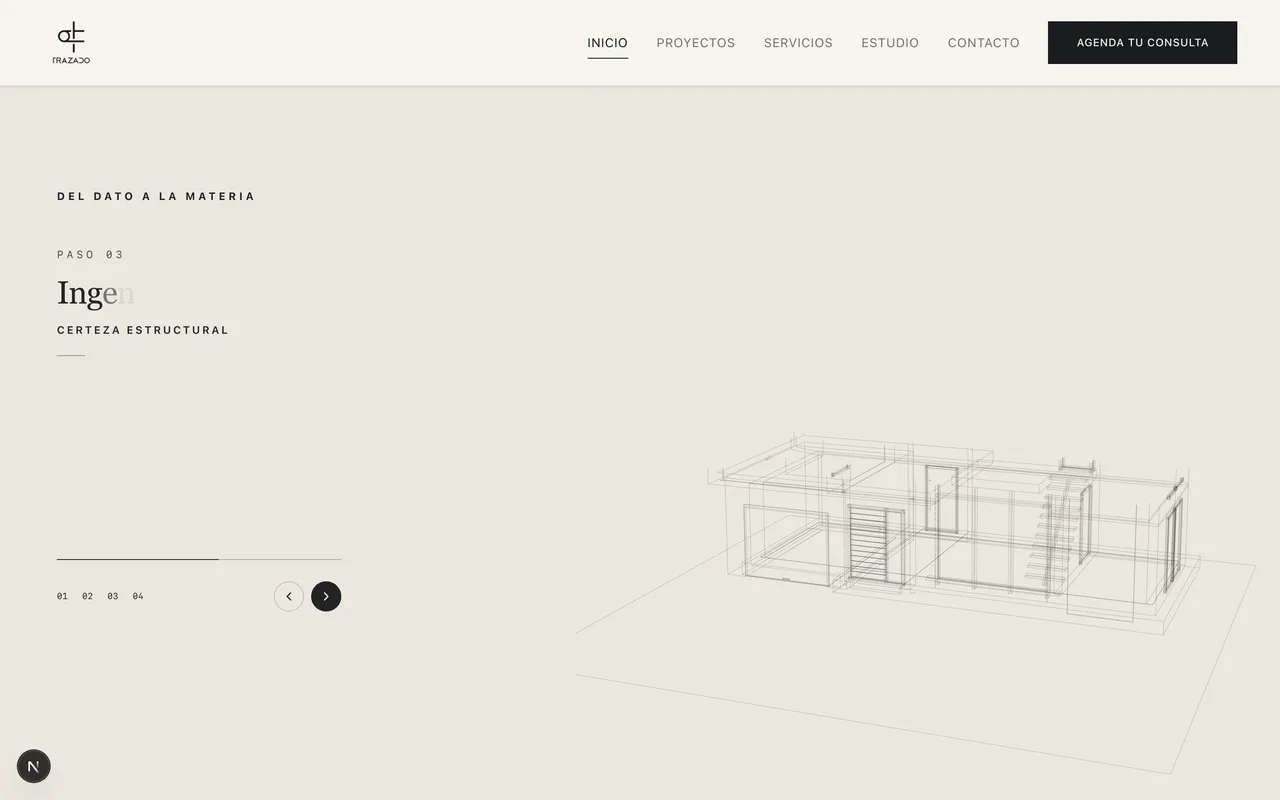Jump to step 04 indicator
The width and height of the screenshot is (1280, 800).
[x=138, y=596]
